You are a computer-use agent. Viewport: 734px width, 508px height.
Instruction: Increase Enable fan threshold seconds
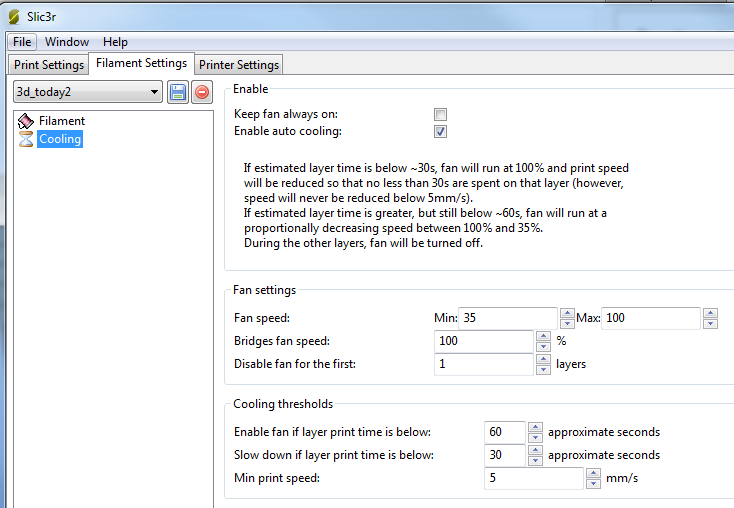pos(535,427)
